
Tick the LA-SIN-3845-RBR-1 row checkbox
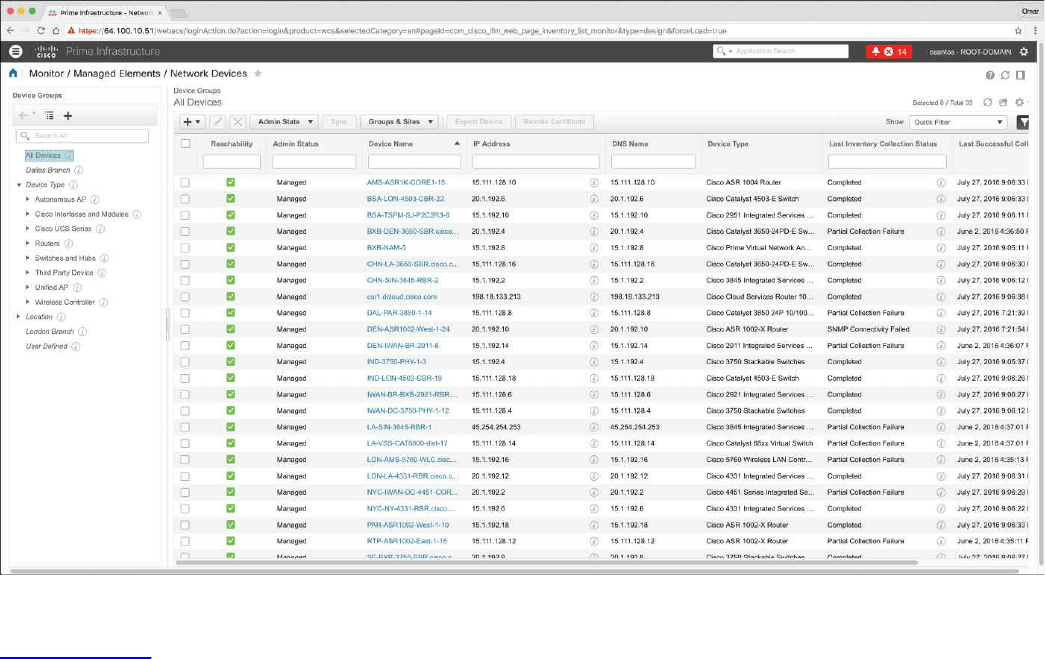click(185, 427)
